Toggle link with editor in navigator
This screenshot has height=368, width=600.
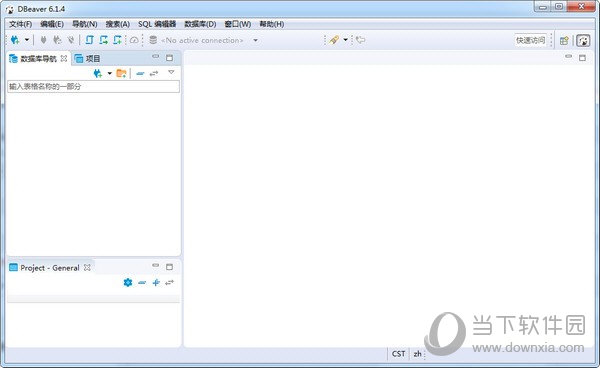pos(154,73)
